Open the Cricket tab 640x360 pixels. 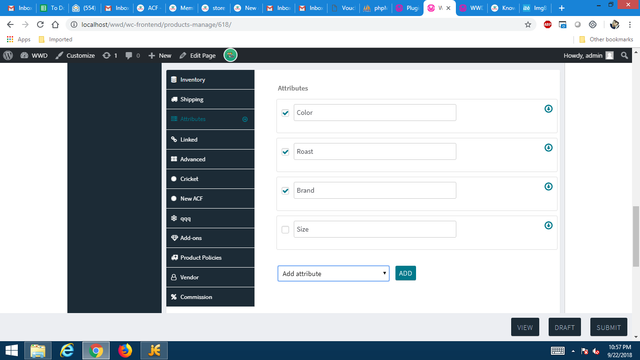point(210,179)
